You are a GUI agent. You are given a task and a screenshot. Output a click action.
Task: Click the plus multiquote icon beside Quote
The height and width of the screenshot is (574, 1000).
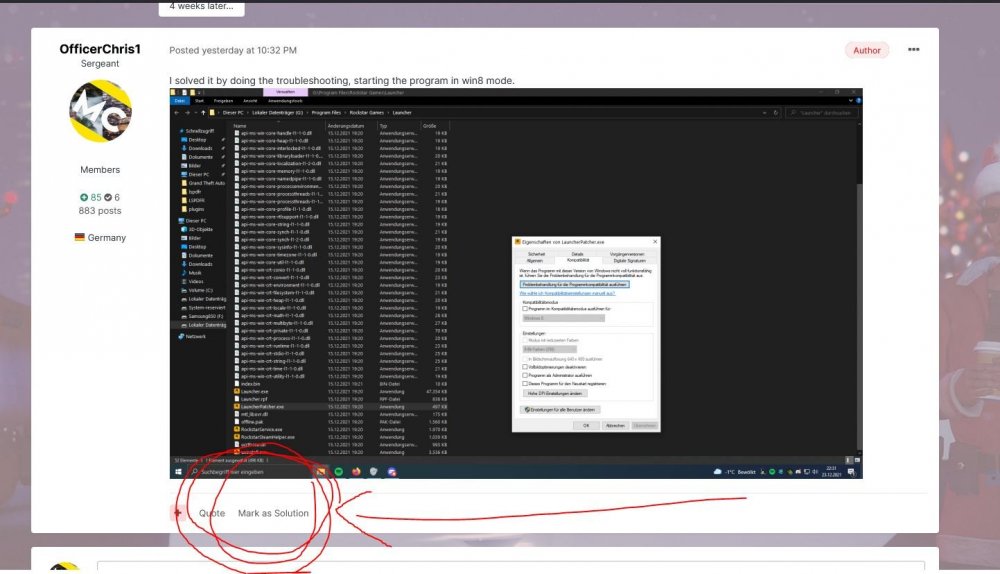pyautogui.click(x=178, y=513)
